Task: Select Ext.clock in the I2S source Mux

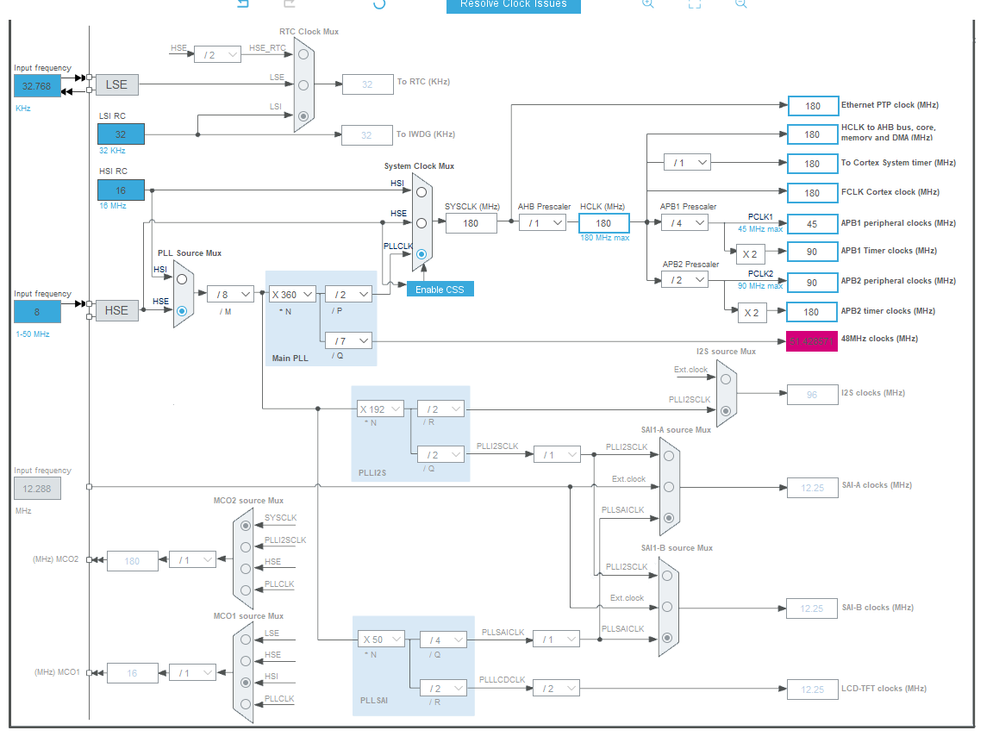Action: (x=725, y=379)
